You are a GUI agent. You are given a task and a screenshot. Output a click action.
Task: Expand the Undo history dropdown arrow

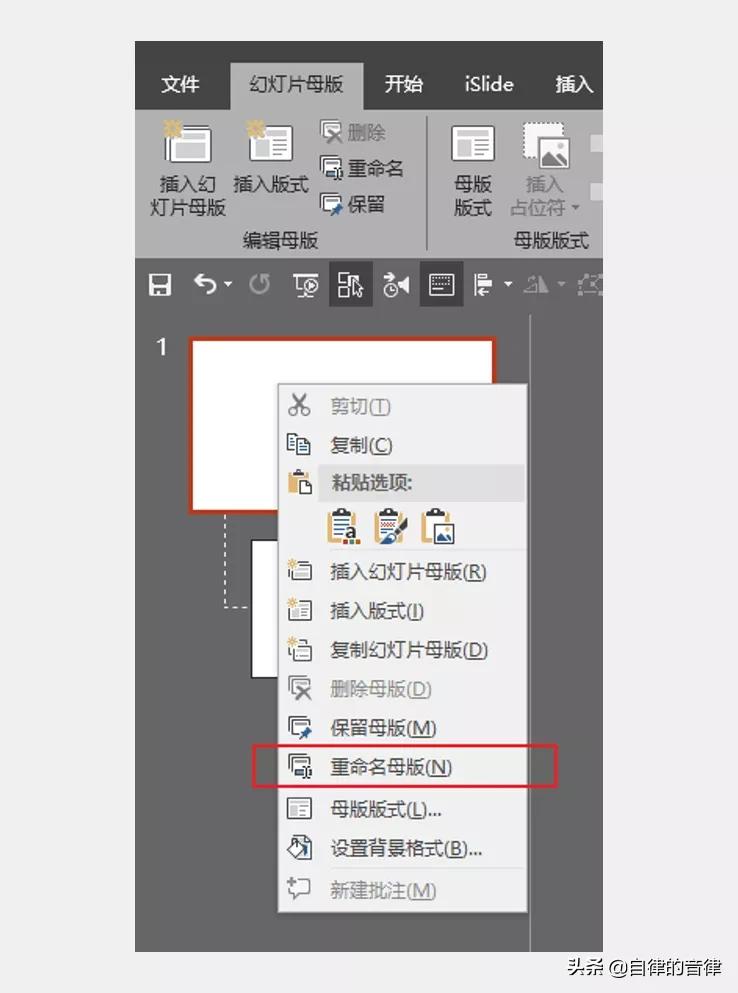229,284
